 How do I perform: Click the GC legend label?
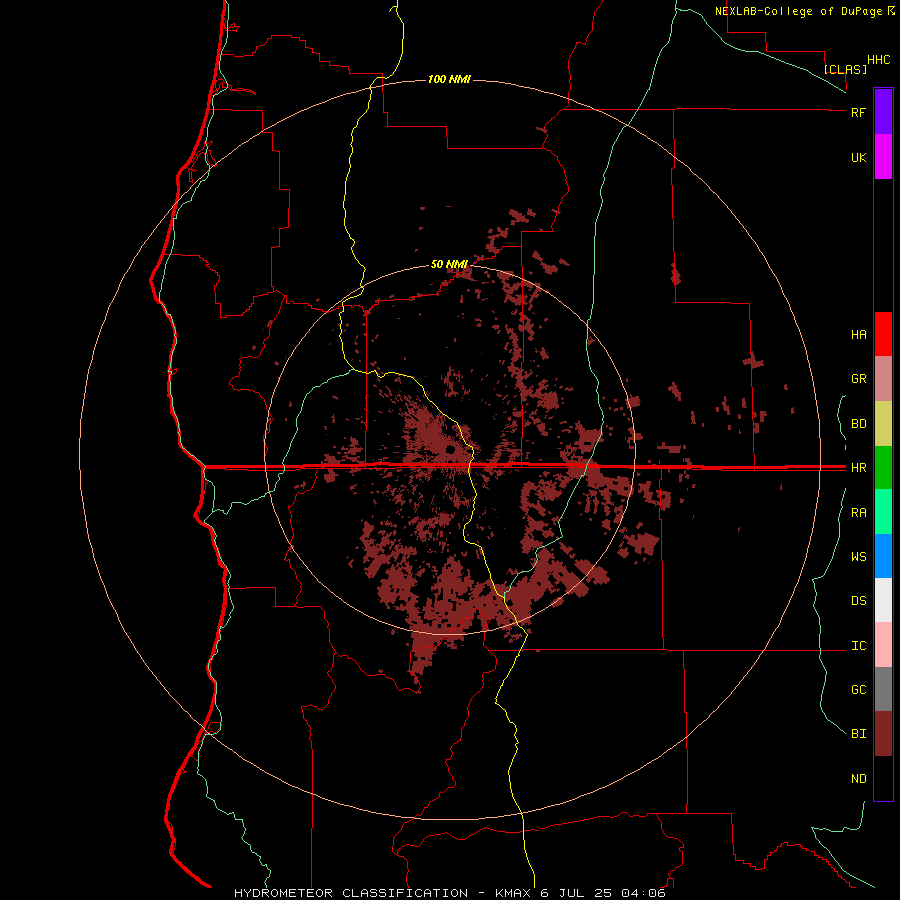(x=858, y=689)
